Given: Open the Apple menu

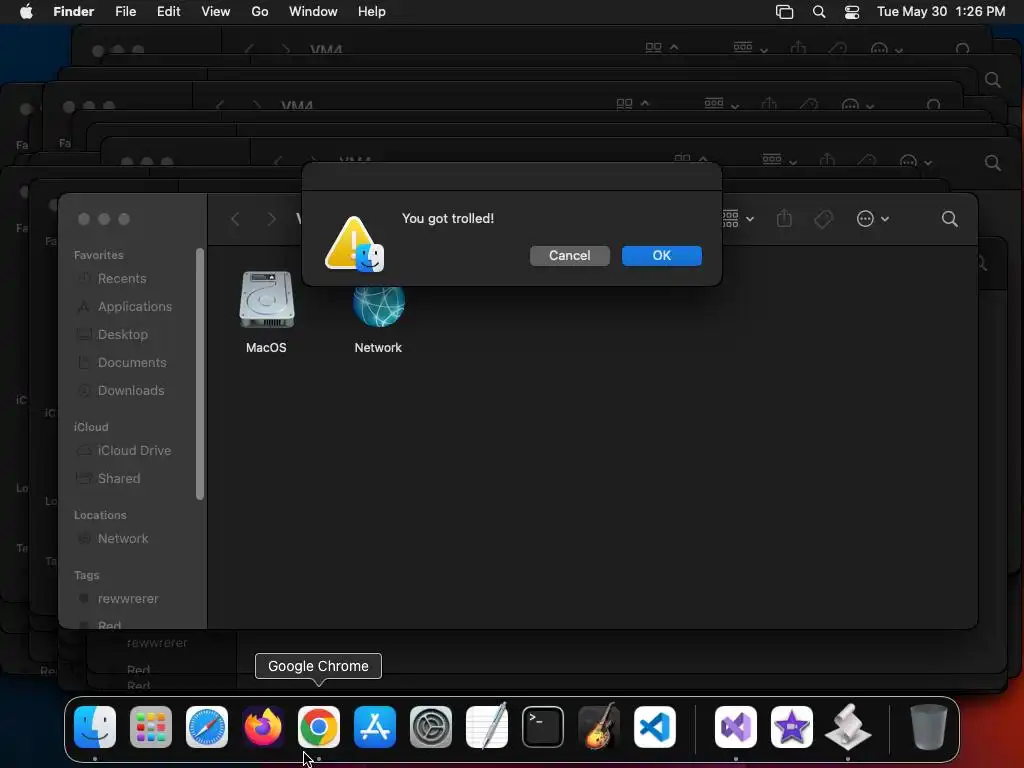Looking at the screenshot, I should tap(26, 12).
